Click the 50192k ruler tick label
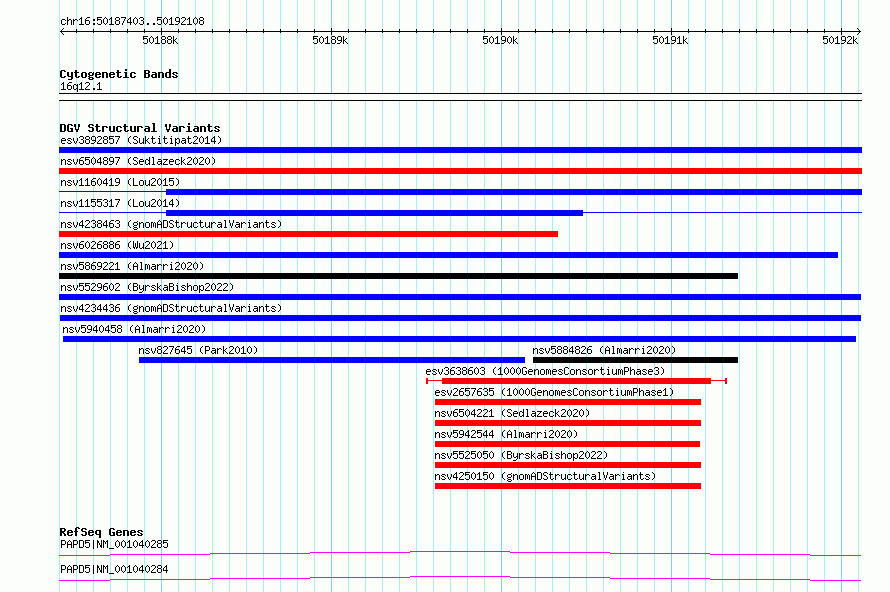The width and height of the screenshot is (890, 592). (840, 40)
